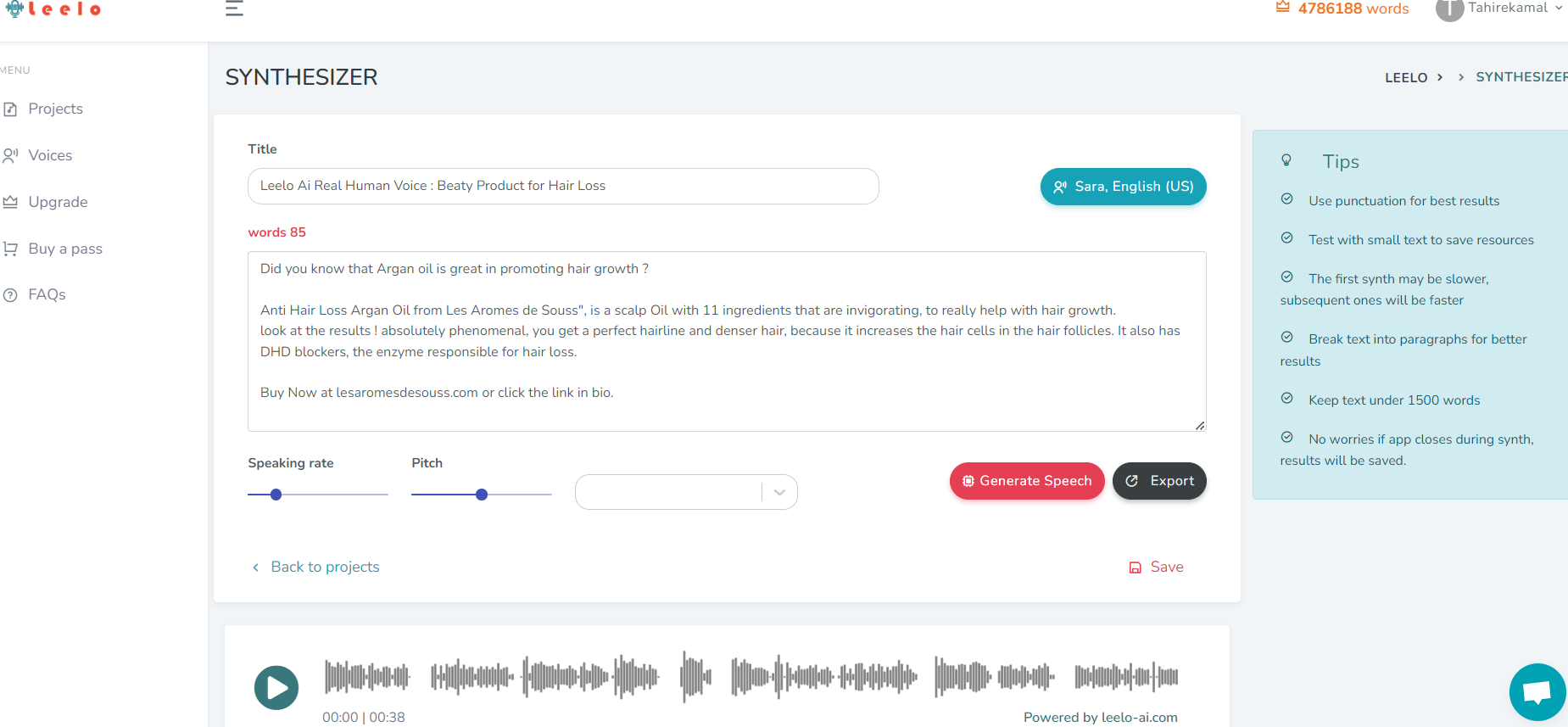Image resolution: width=1568 pixels, height=727 pixels.
Task: Open Voices from the sidebar menu
Action: point(50,155)
